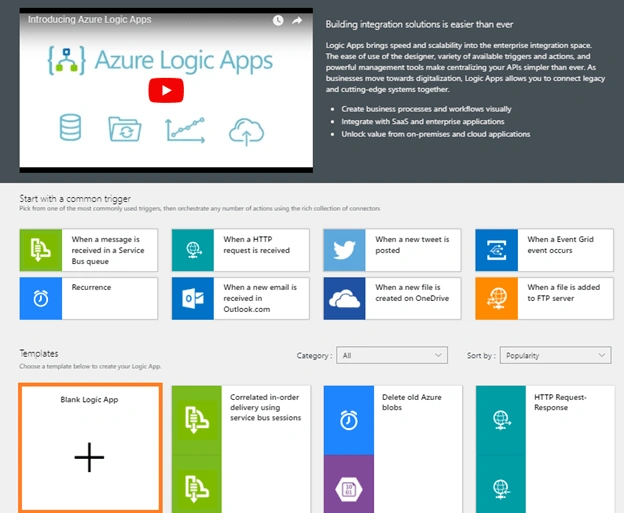The image size is (624, 513).
Task: Click the Event Grid trigger icon
Action: pyautogui.click(x=497, y=250)
